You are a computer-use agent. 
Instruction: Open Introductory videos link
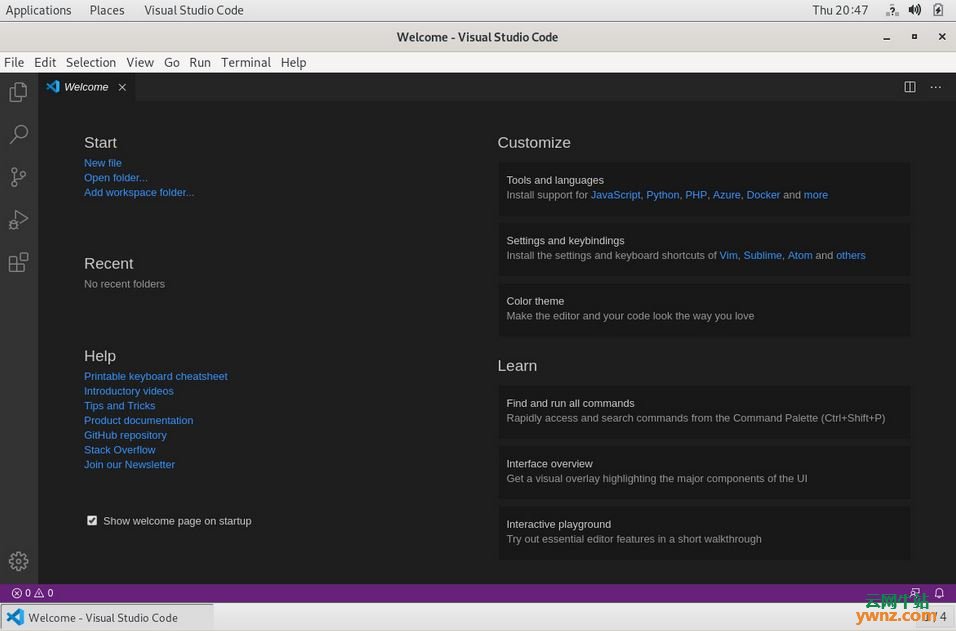(x=129, y=391)
